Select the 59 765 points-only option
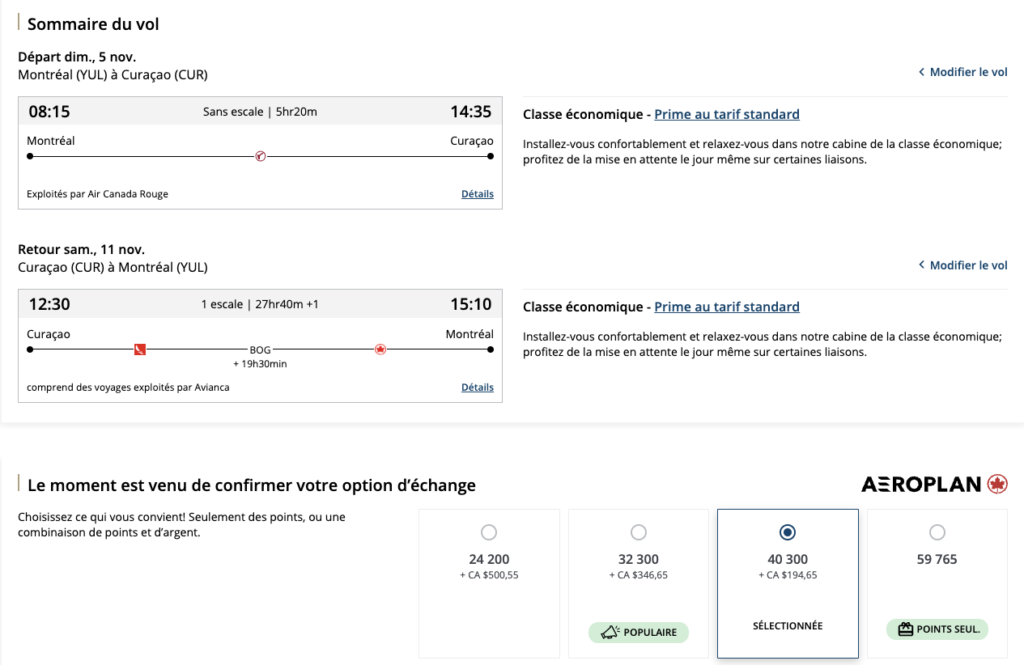Screen dimensions: 1024x665 point(936,532)
